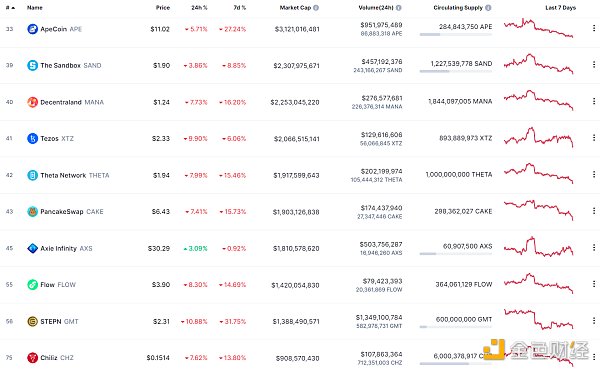Click the Theta Network logo icon
This screenshot has width=600, height=371.
(x=33, y=175)
